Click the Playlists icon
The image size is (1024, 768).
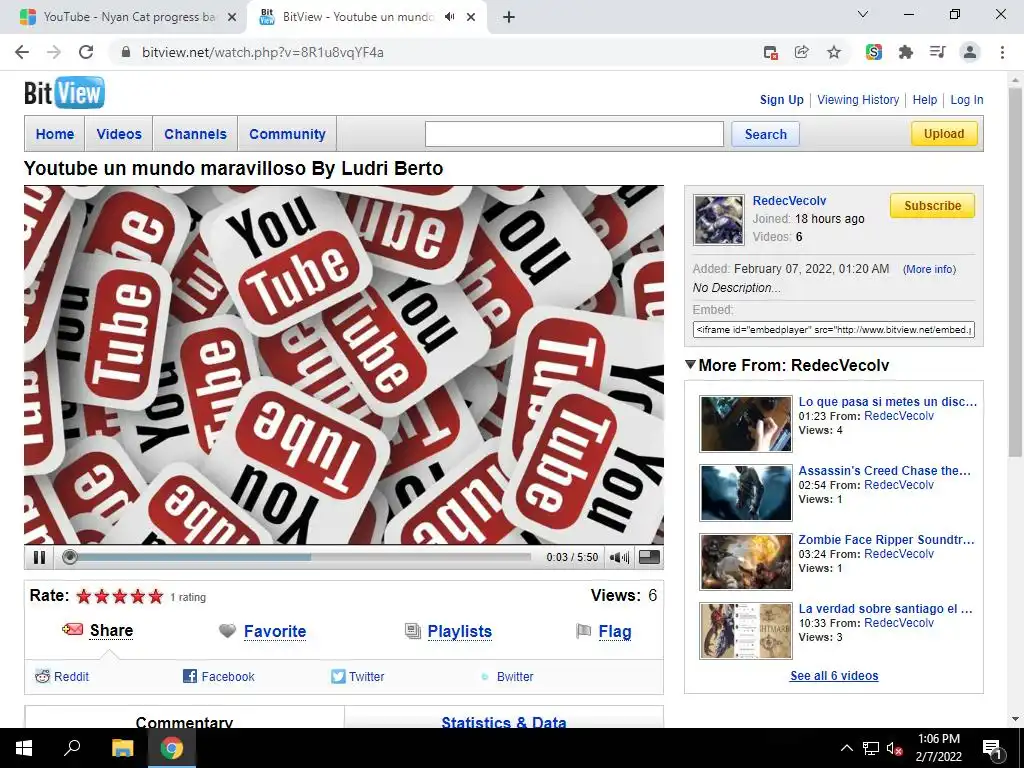[x=413, y=631]
